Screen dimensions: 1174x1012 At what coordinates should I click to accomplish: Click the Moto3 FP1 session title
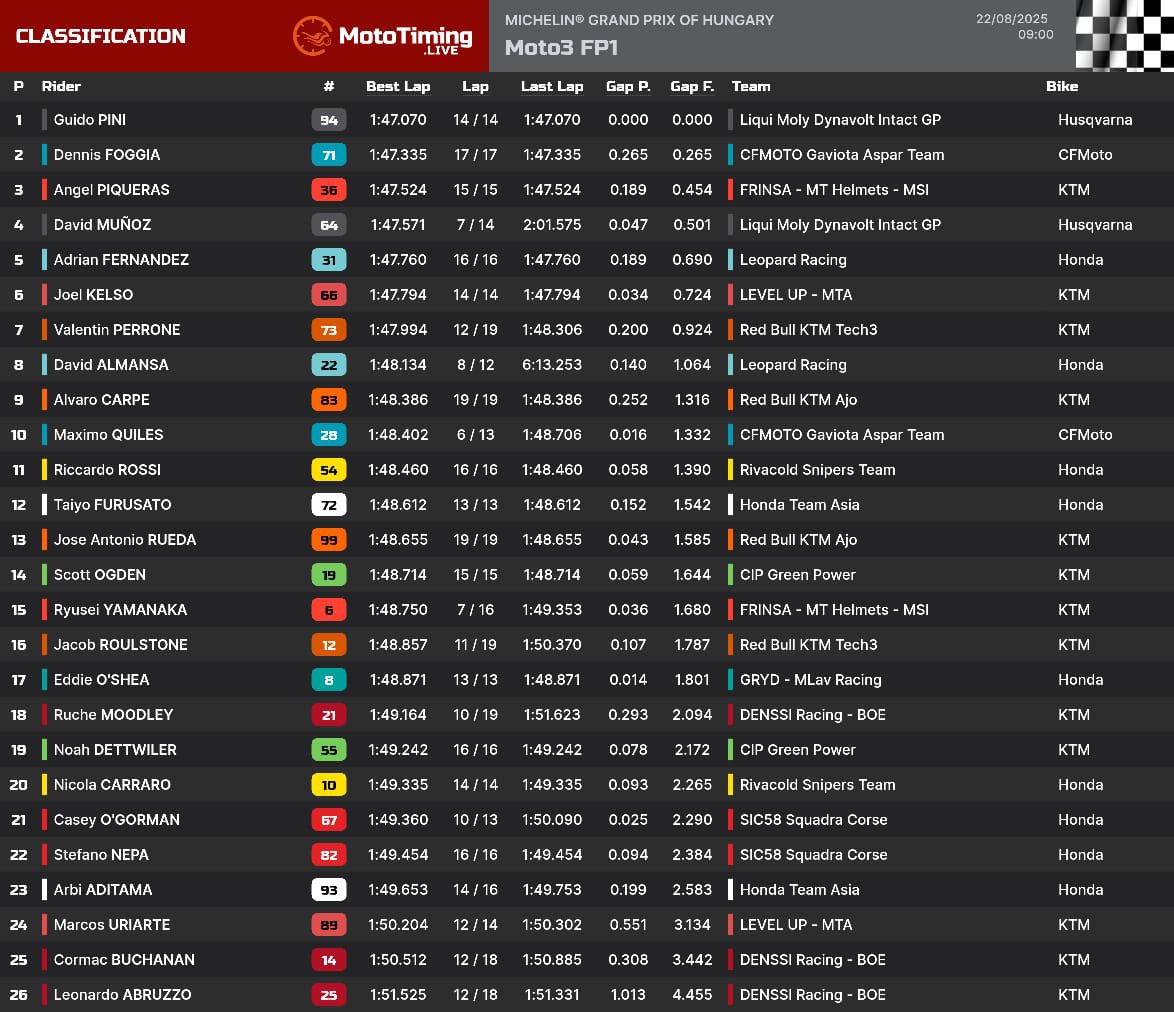pos(562,48)
